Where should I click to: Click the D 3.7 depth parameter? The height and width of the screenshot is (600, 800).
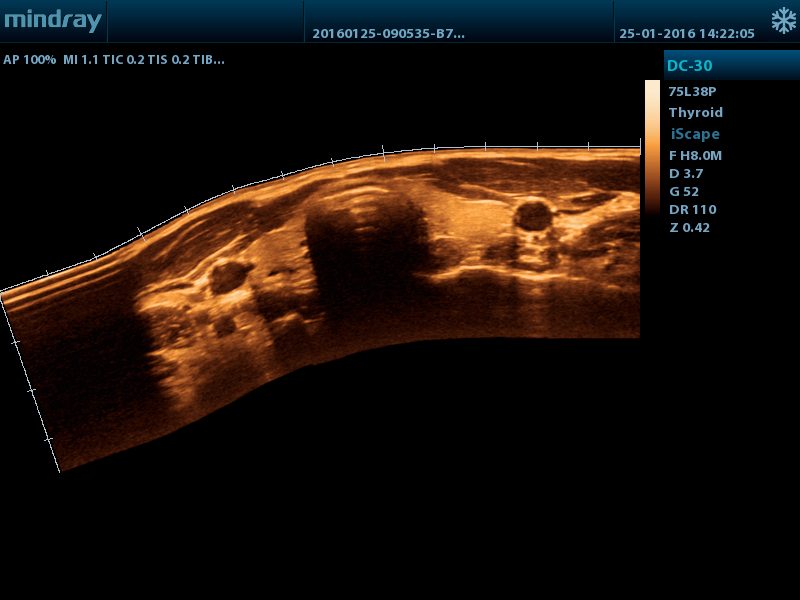pos(686,173)
